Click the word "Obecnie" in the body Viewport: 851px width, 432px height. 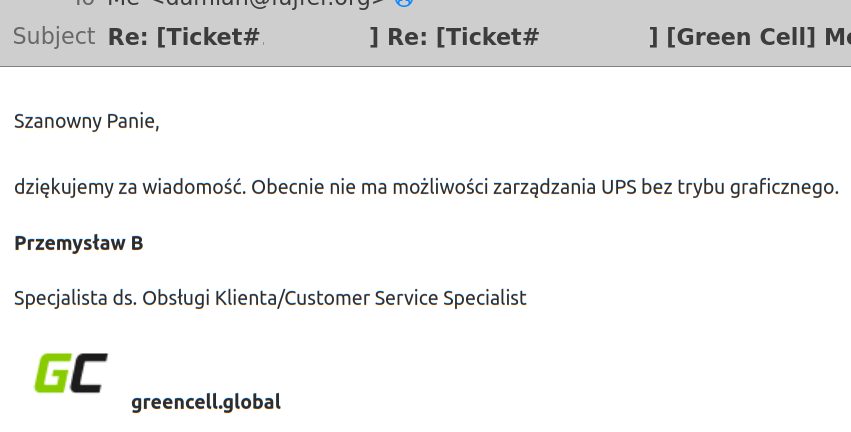tap(286, 187)
